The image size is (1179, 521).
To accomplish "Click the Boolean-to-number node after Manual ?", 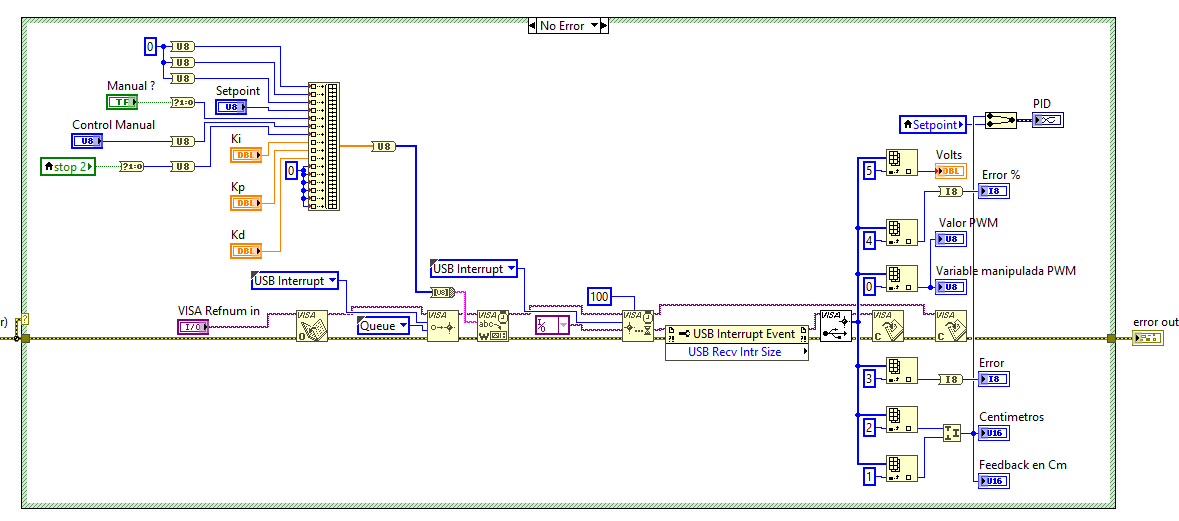I will [x=182, y=102].
